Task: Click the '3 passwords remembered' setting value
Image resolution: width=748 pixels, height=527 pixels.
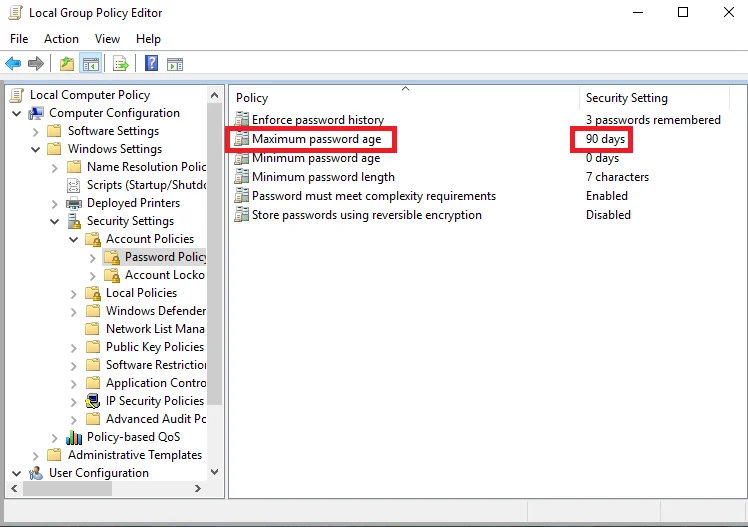Action: [x=653, y=120]
